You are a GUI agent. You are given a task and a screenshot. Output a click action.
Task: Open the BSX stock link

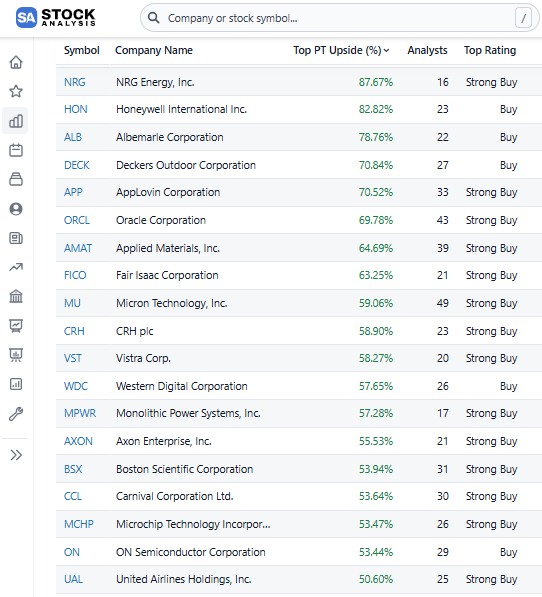point(73,469)
